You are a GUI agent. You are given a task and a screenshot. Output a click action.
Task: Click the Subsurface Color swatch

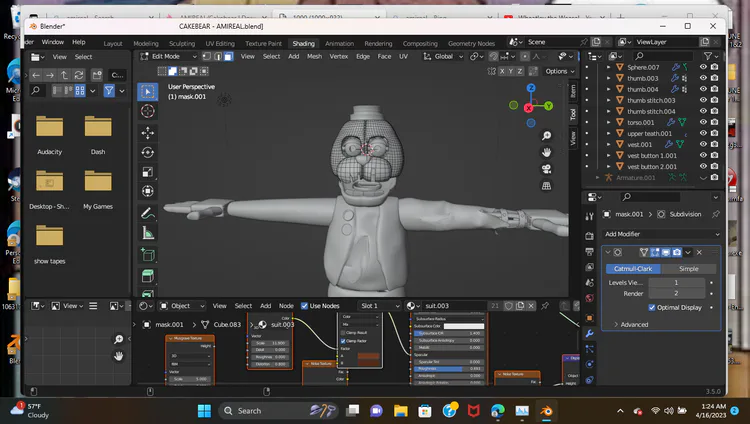[x=463, y=326]
